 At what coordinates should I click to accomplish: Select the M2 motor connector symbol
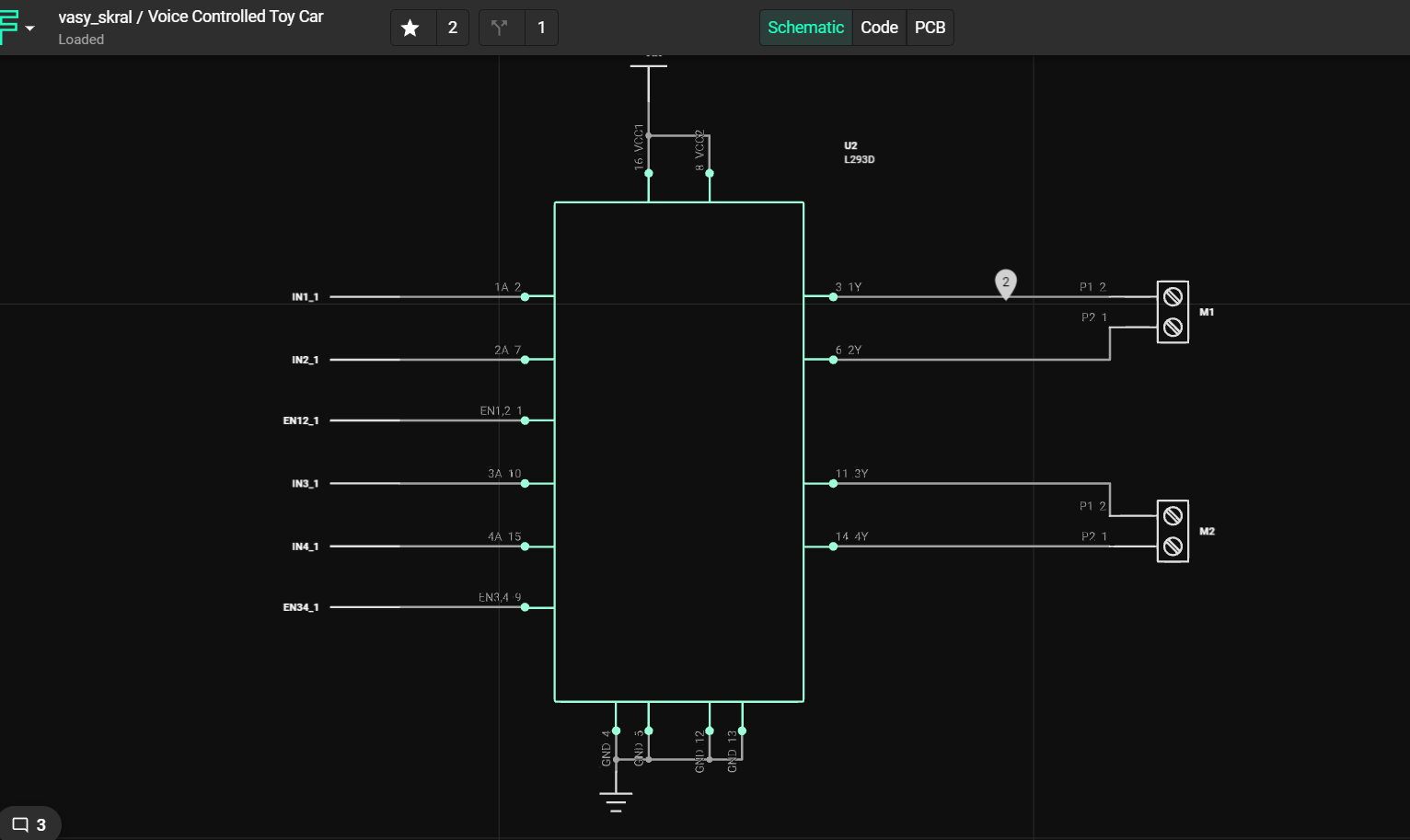coord(1173,531)
